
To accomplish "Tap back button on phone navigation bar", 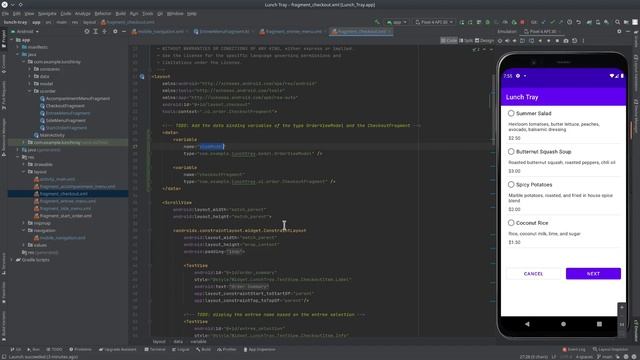I will coord(527,324).
